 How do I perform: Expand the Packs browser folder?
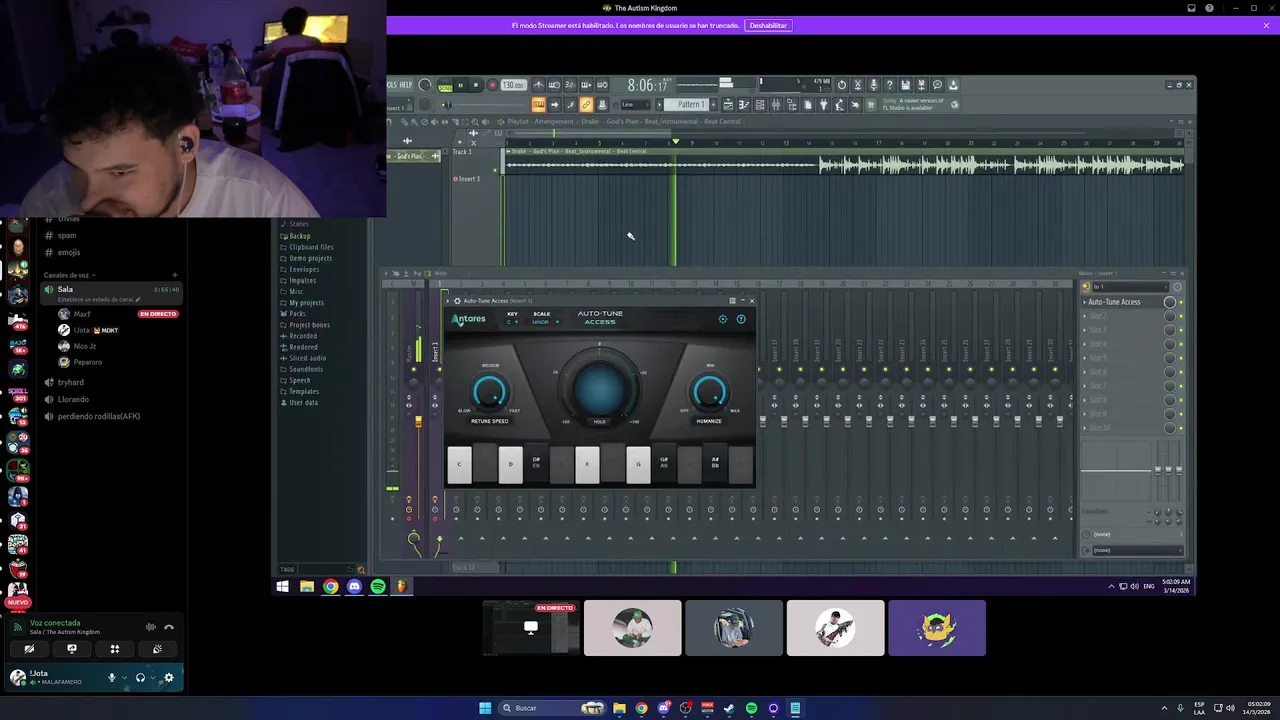coord(293,313)
